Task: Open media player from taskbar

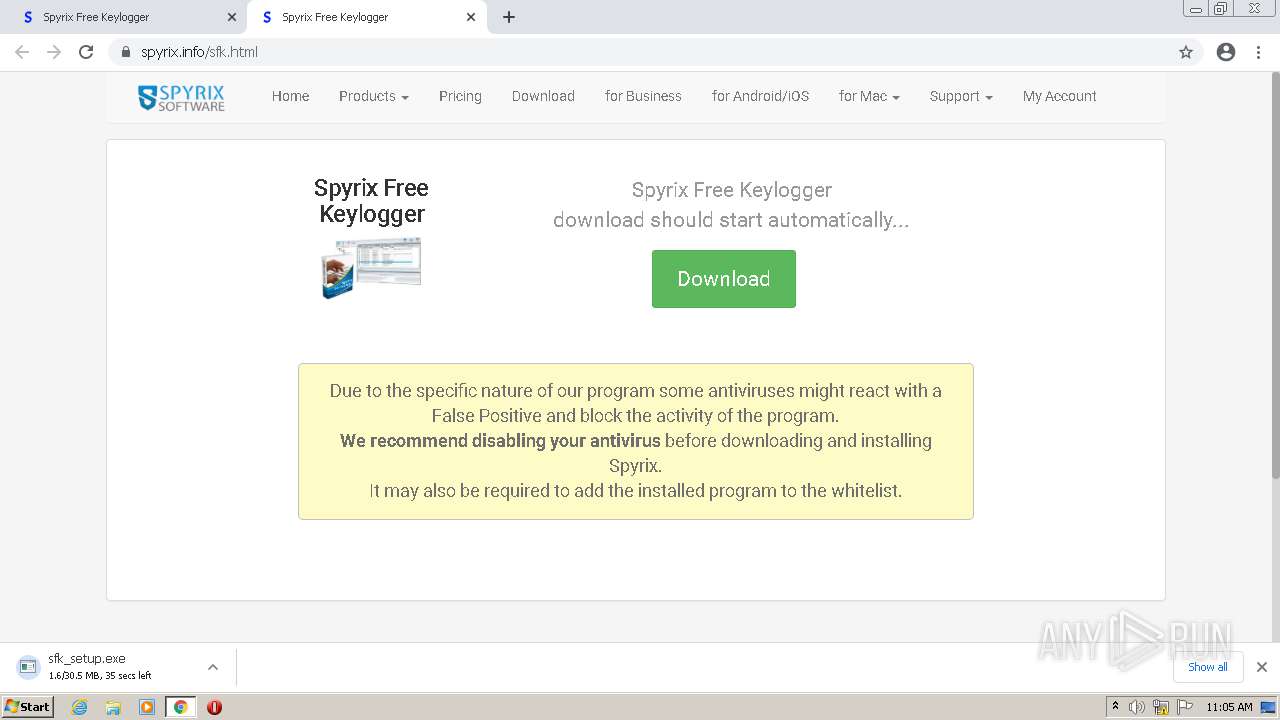Action: click(x=147, y=707)
